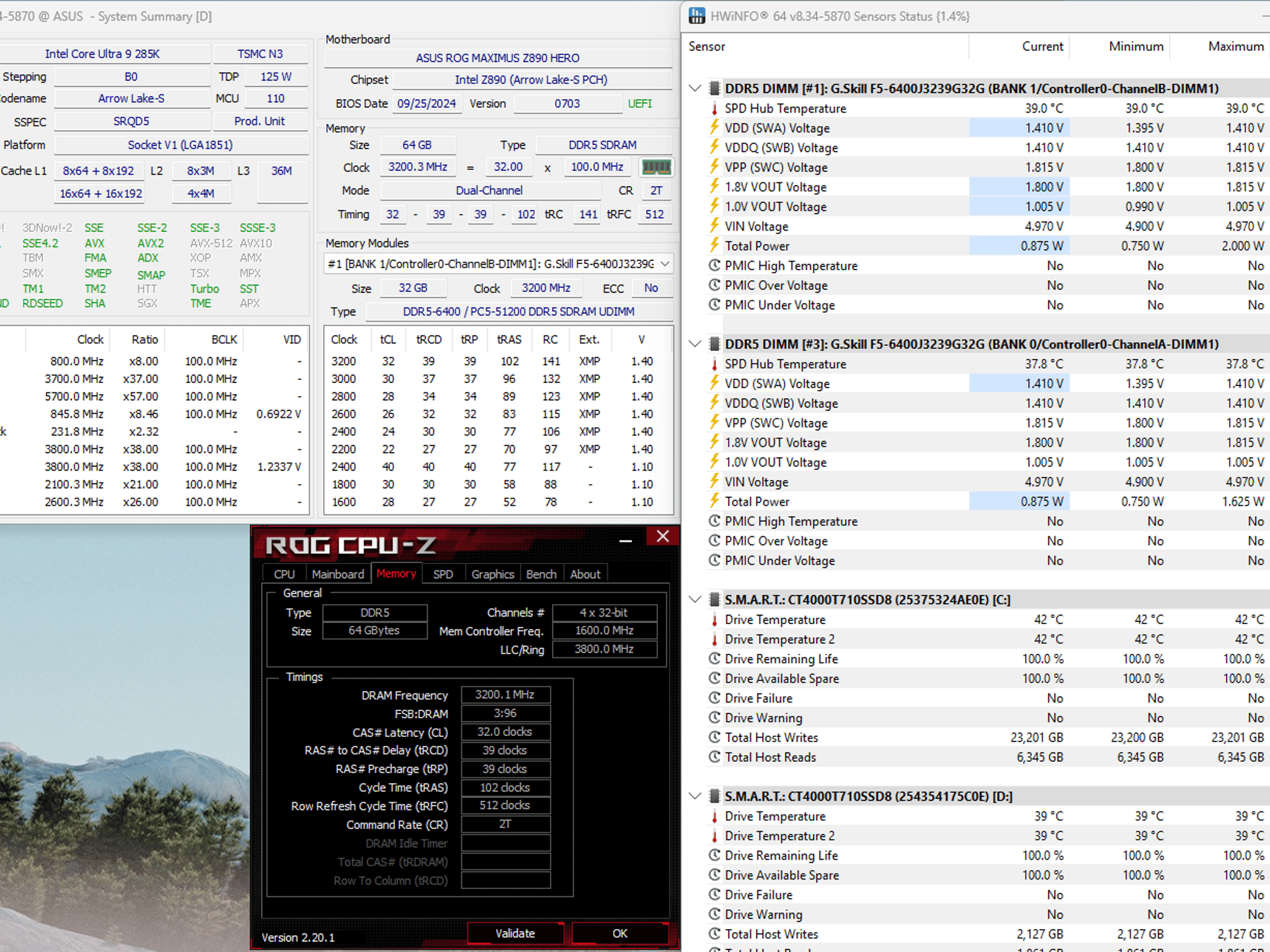This screenshot has height=952, width=1270.
Task: Click lightning icon of DIMM #1 VDD (SWA) Voltage
Action: click(714, 128)
